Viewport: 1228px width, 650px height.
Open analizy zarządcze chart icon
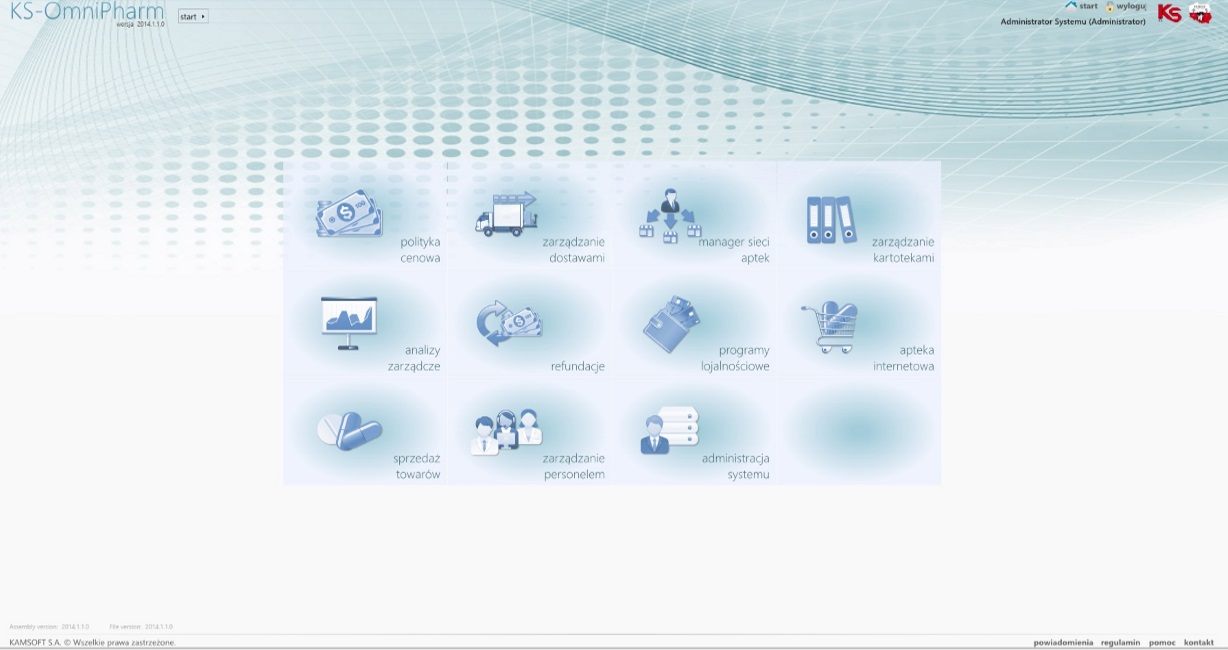coord(348,323)
